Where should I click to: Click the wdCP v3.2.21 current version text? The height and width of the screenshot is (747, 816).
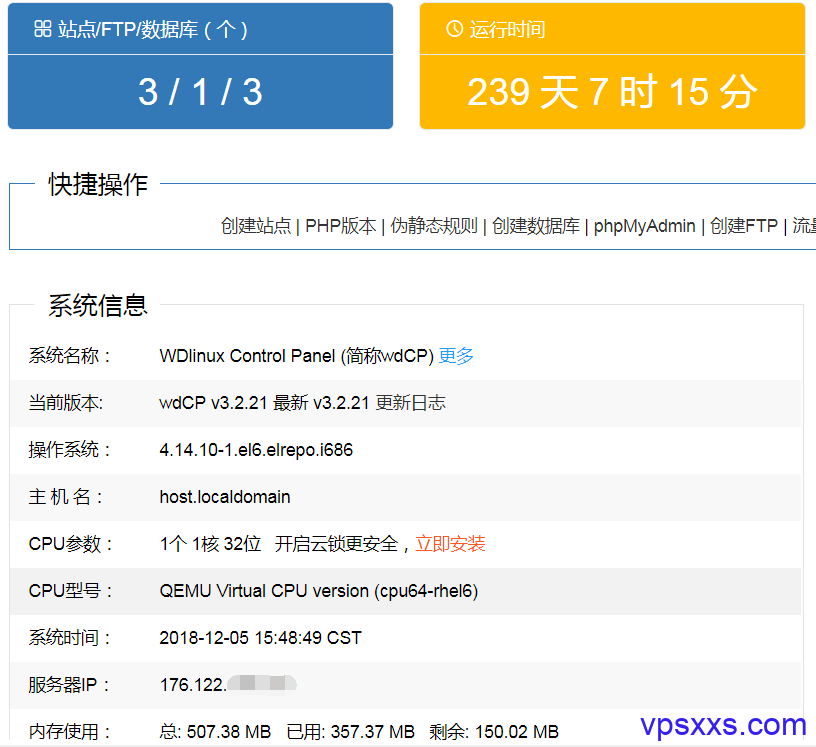pos(213,403)
